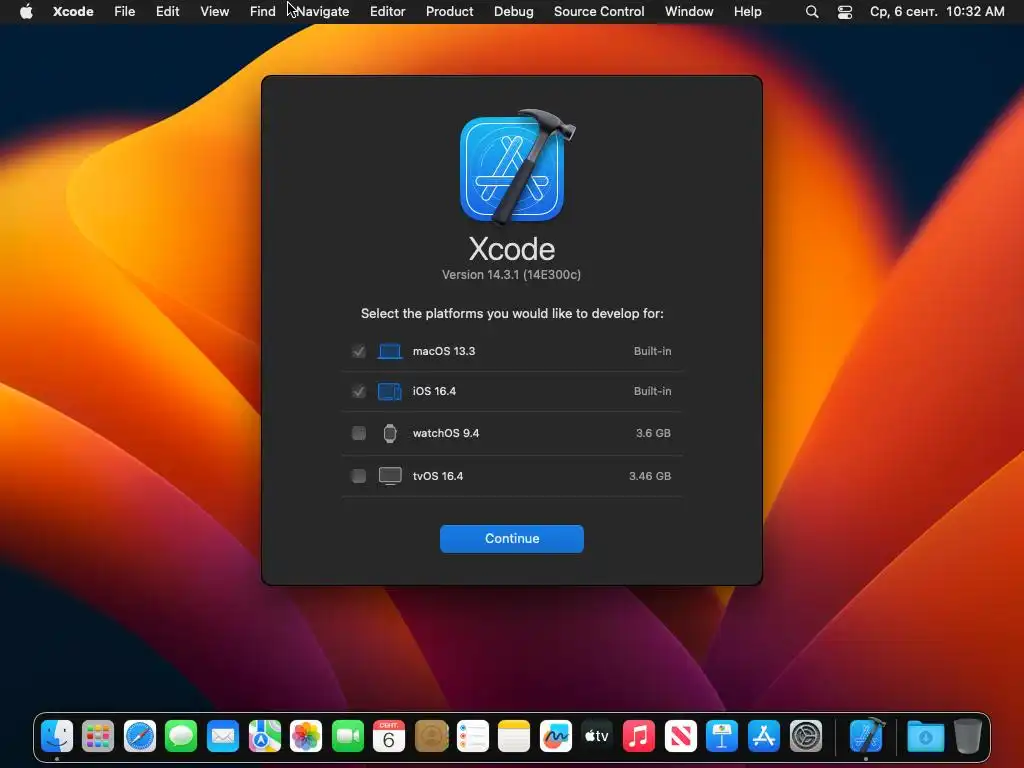1024x768 pixels.
Task: Open the Help menu
Action: point(747,12)
